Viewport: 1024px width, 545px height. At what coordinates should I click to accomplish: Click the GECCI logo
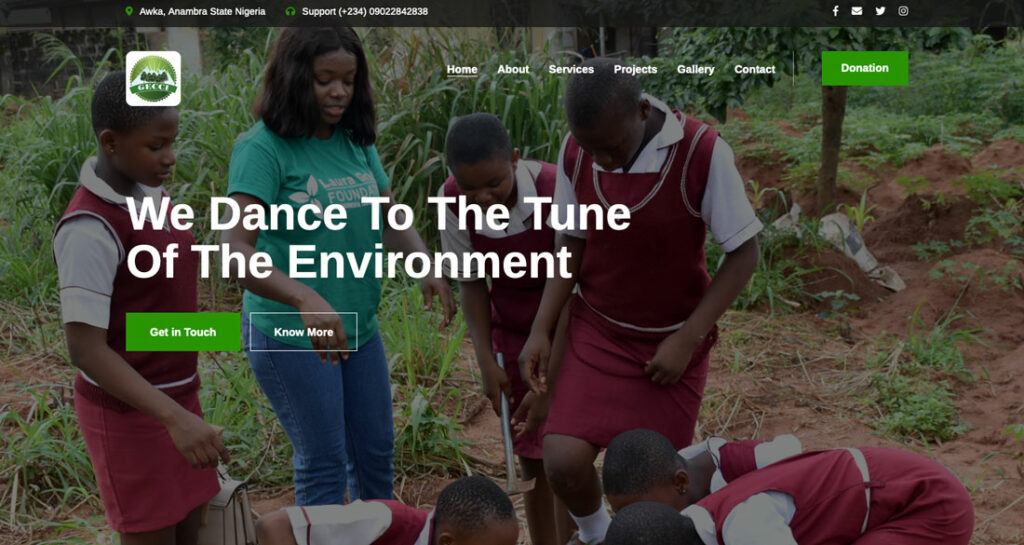click(153, 78)
